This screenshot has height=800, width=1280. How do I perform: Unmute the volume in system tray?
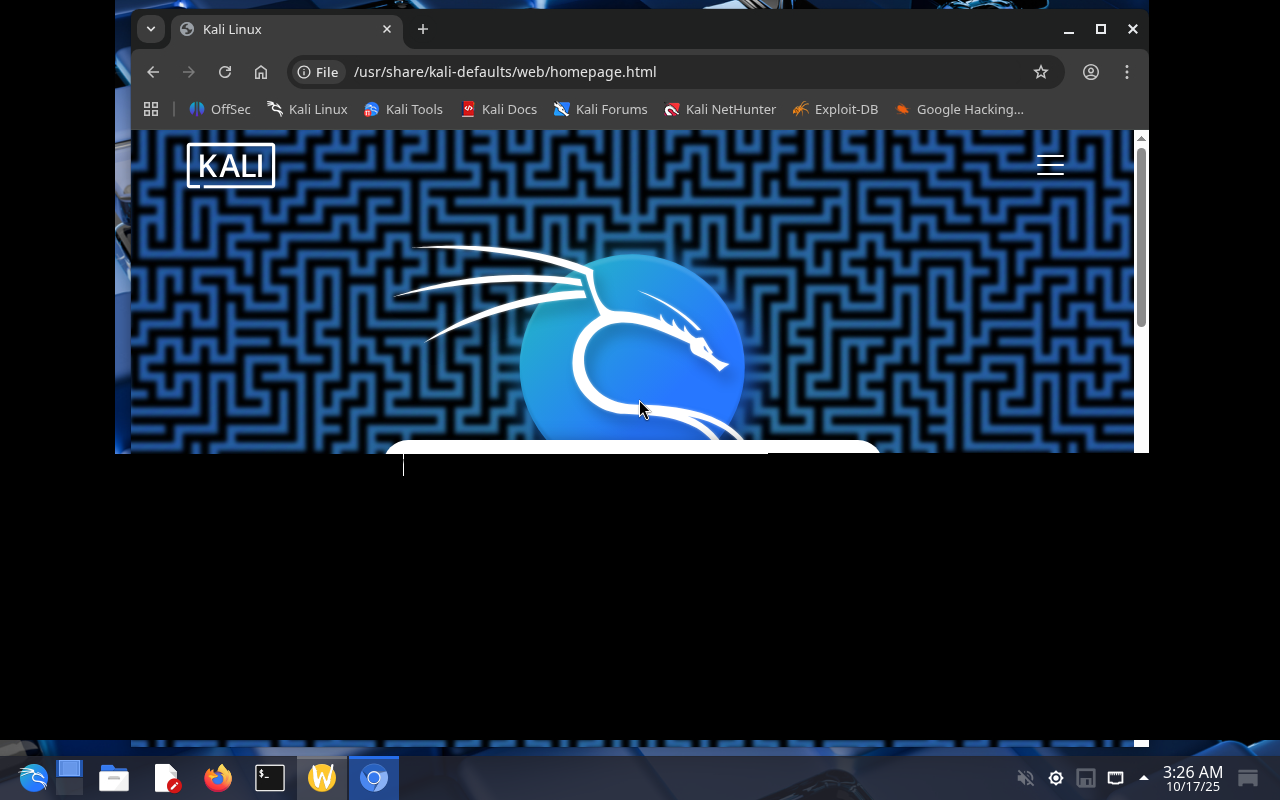point(1025,778)
